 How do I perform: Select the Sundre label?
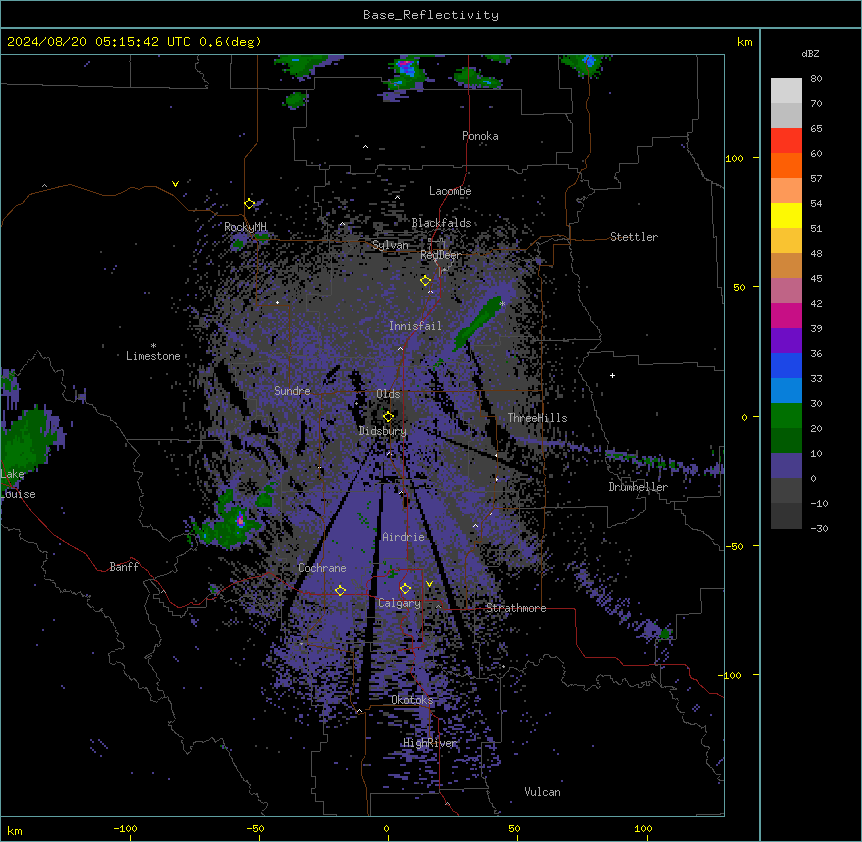(x=292, y=391)
